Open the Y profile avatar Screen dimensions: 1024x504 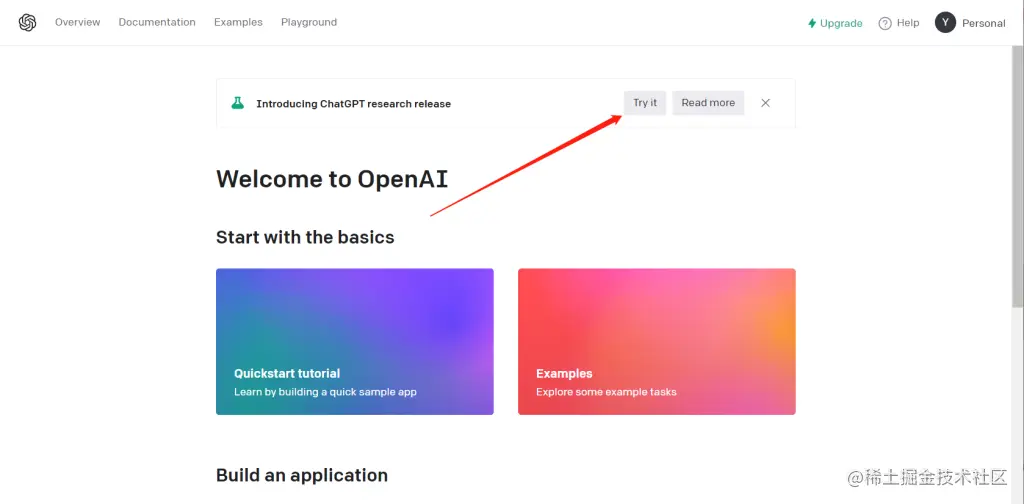945,23
